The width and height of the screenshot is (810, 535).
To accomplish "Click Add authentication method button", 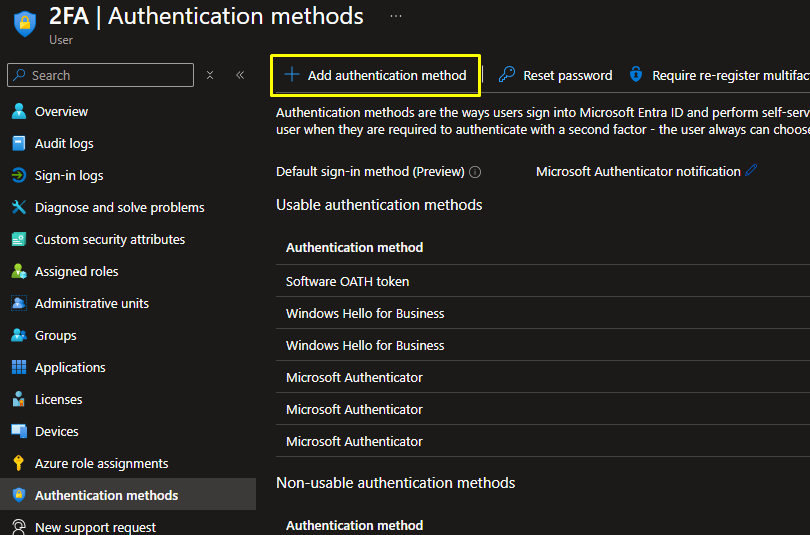I will click(x=376, y=75).
